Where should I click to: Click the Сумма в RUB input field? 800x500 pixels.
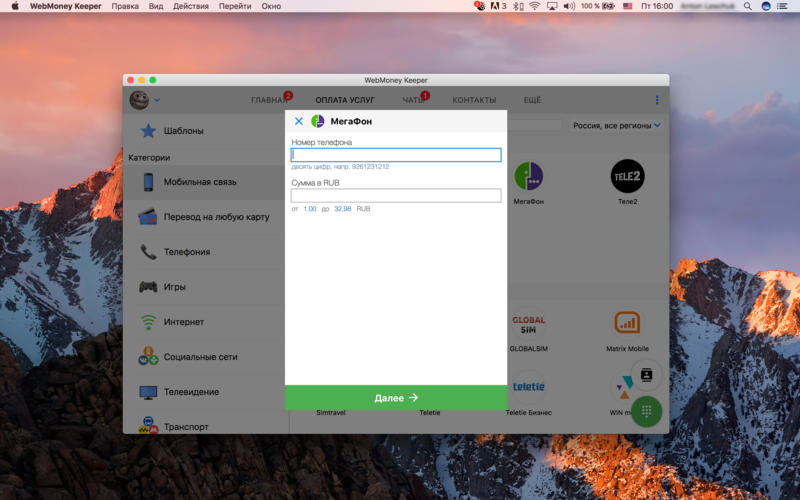click(396, 195)
